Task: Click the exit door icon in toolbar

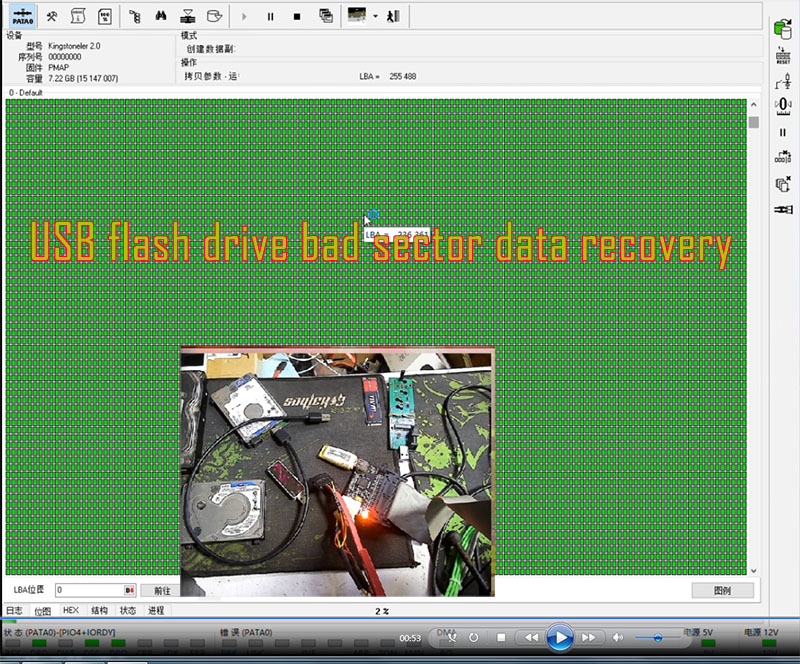Action: click(393, 16)
